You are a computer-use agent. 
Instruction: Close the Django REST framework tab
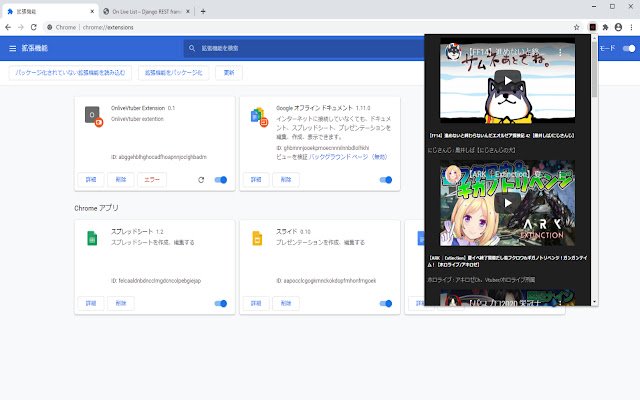click(188, 11)
